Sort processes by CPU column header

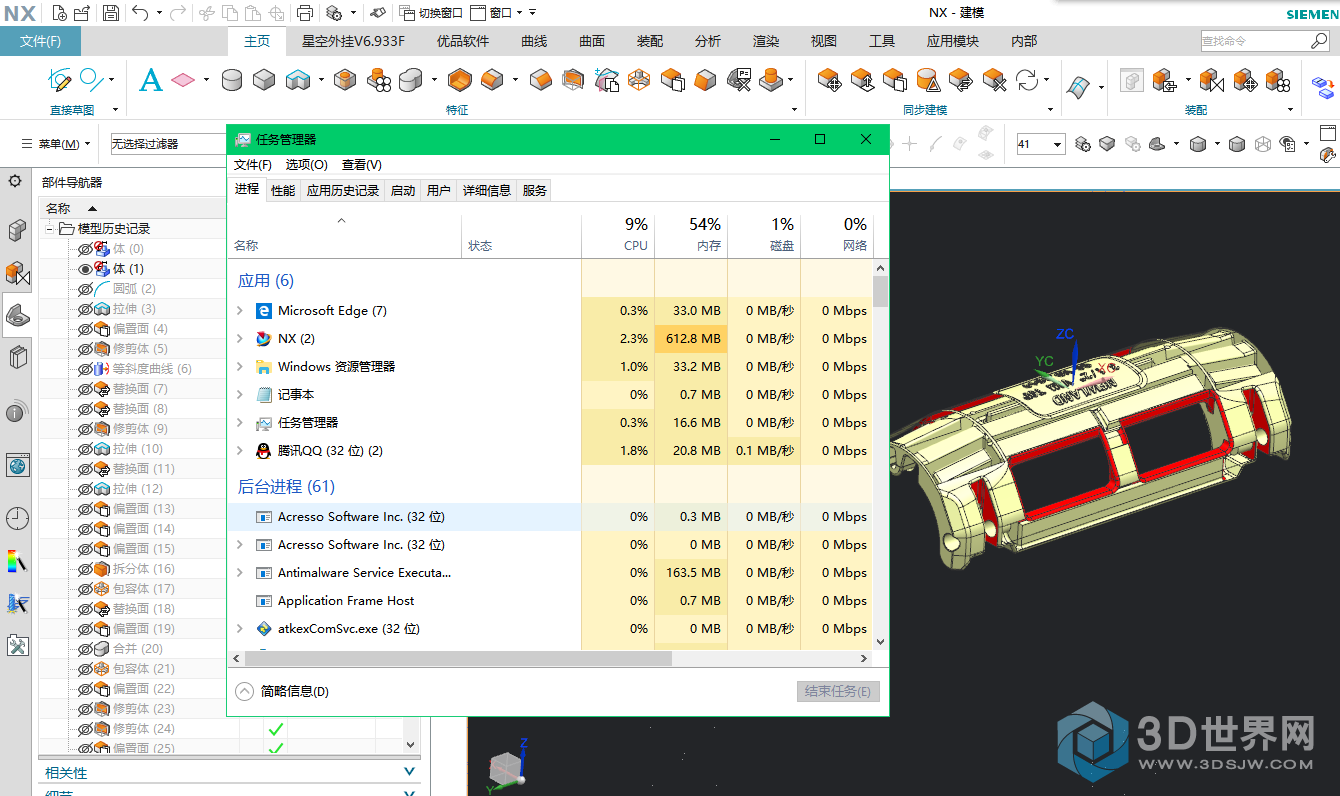(x=618, y=235)
